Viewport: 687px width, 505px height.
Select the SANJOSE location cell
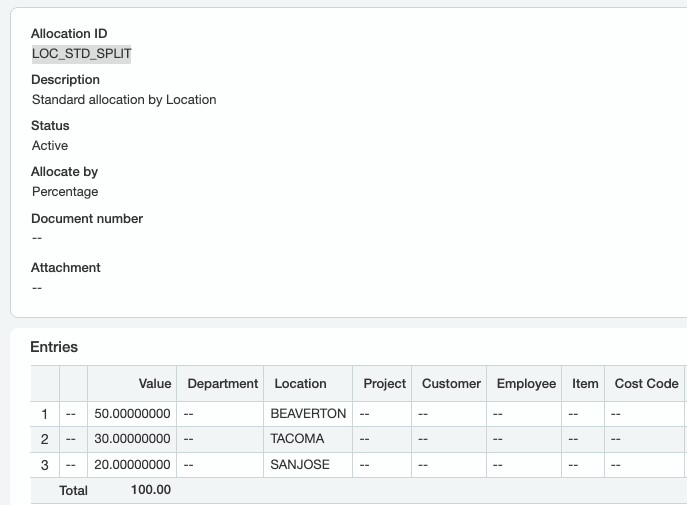[x=308, y=465]
